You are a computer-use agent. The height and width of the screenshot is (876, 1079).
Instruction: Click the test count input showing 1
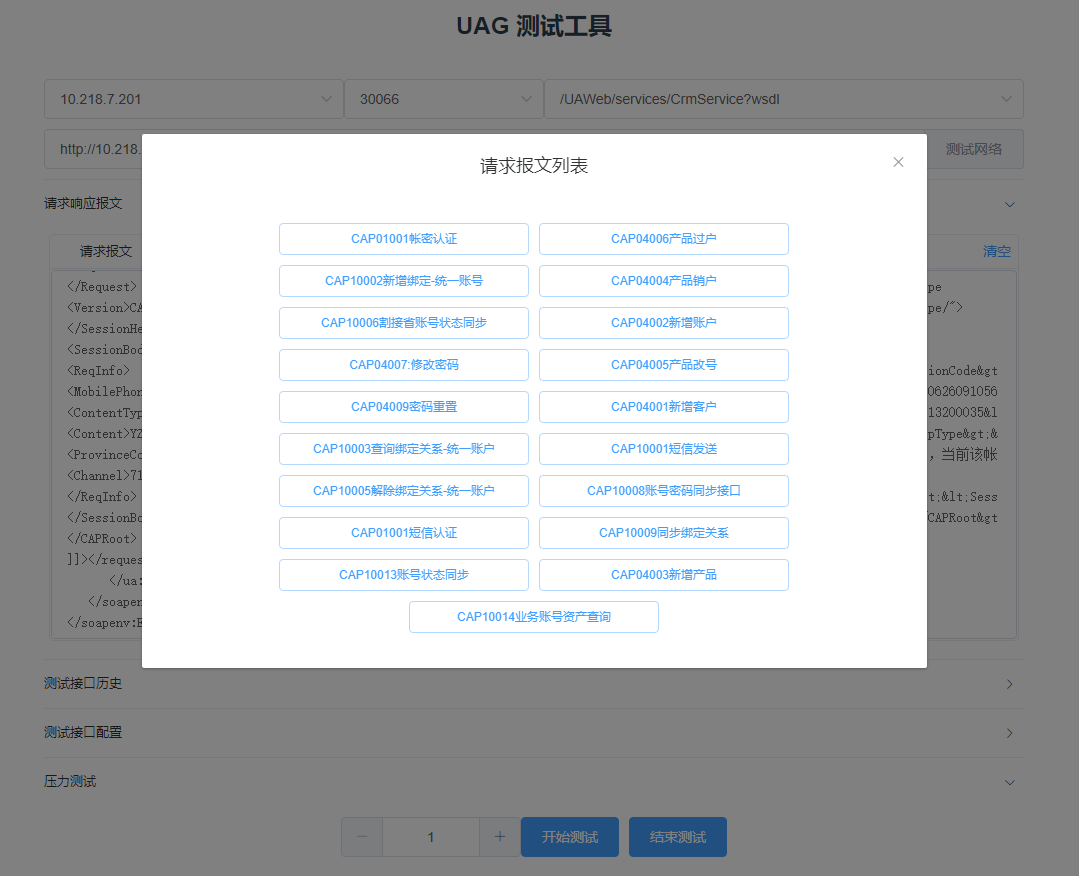(x=431, y=837)
